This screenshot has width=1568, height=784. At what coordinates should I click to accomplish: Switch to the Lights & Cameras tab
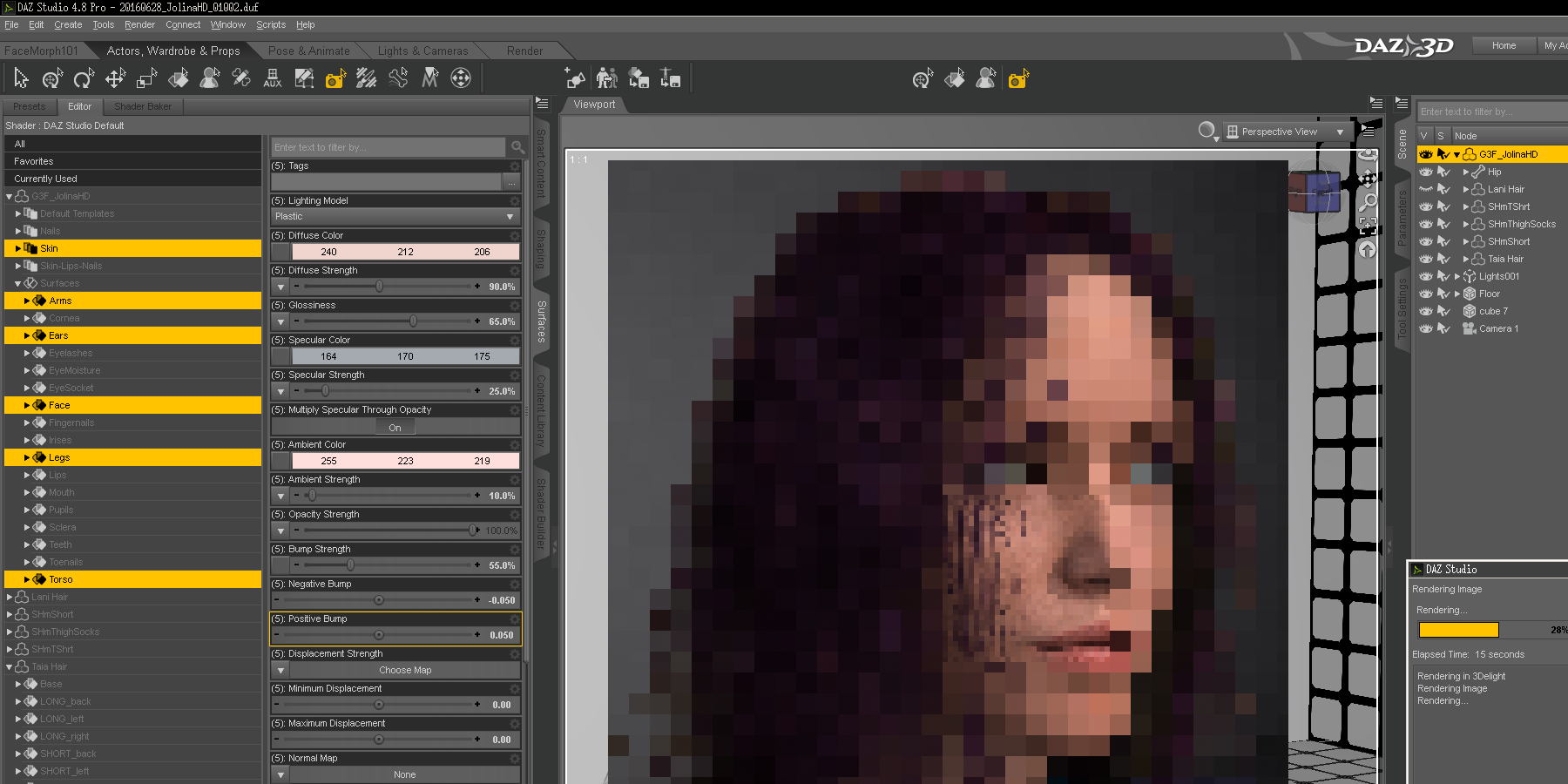(422, 51)
